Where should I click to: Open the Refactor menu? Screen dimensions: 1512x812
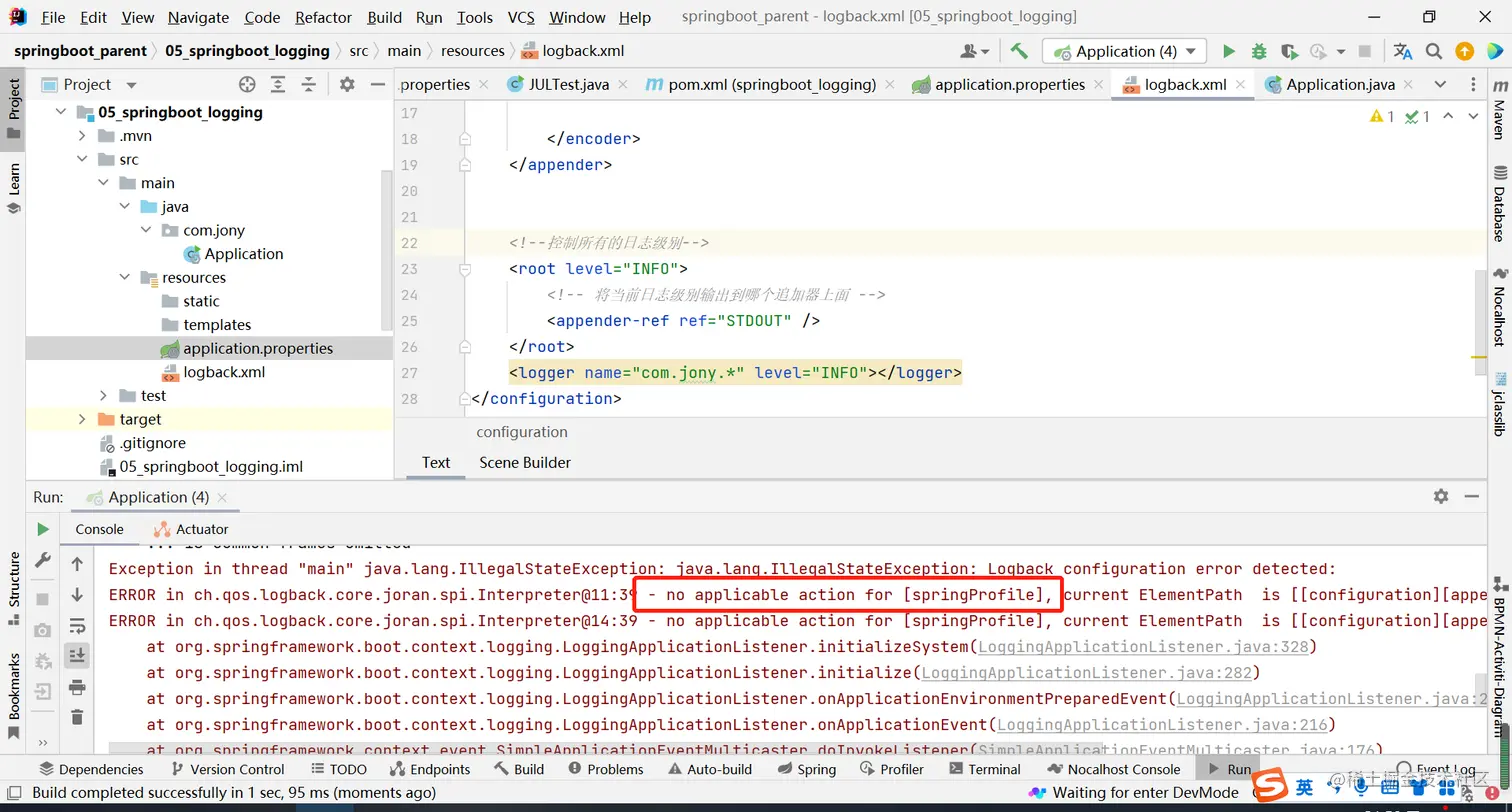pyautogui.click(x=323, y=17)
